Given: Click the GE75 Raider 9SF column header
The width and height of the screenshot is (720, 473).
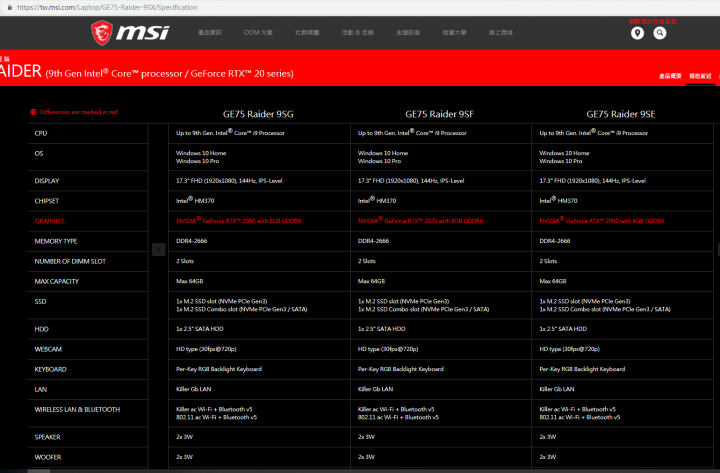Looking at the screenshot, I should pyautogui.click(x=439, y=114).
